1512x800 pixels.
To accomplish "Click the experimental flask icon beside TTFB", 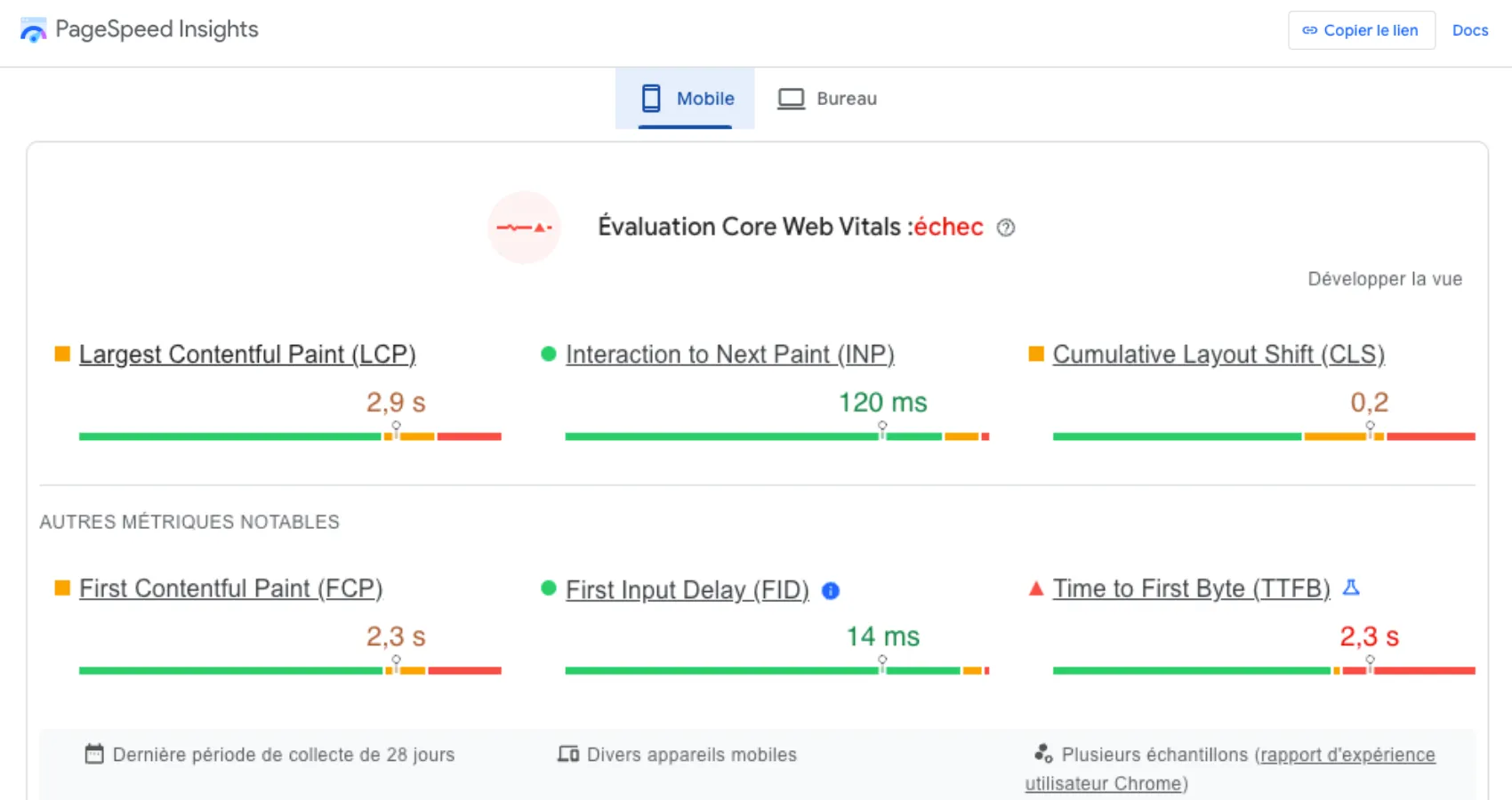I will point(1352,587).
